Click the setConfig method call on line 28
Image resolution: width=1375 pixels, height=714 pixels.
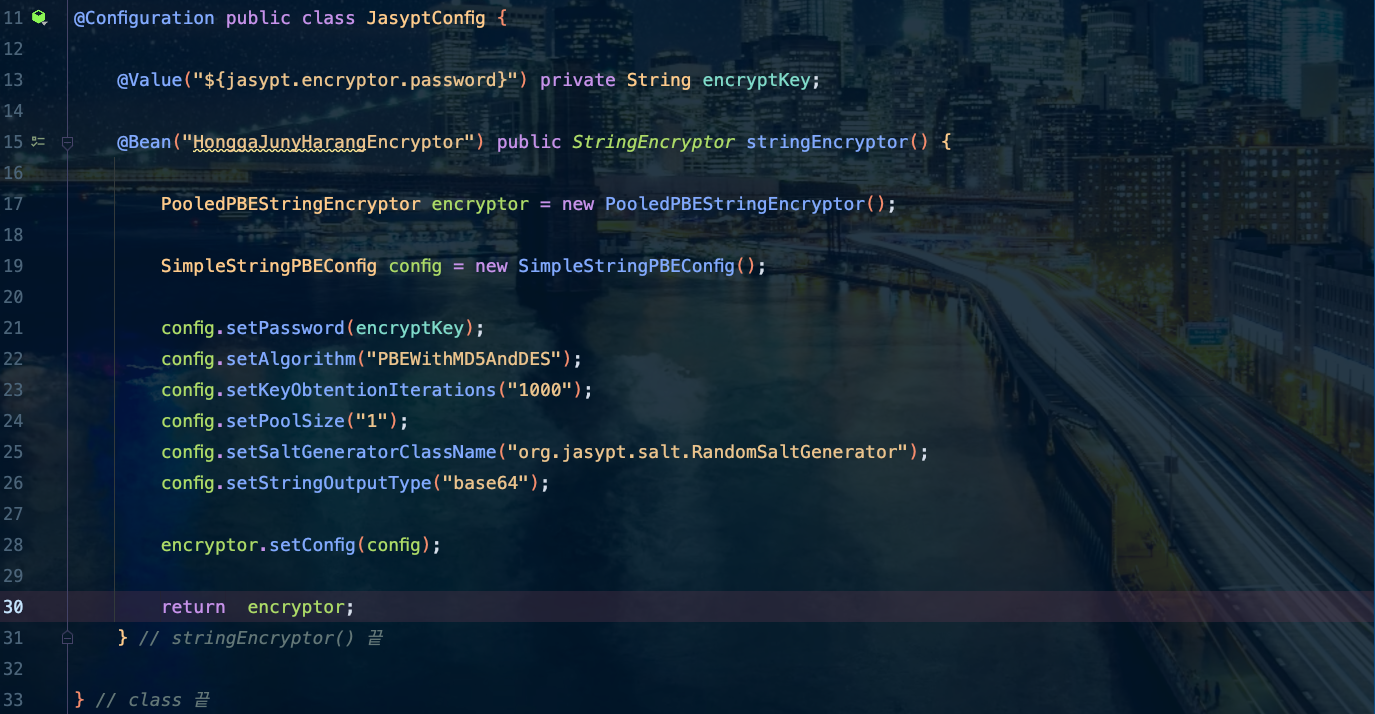(x=312, y=545)
